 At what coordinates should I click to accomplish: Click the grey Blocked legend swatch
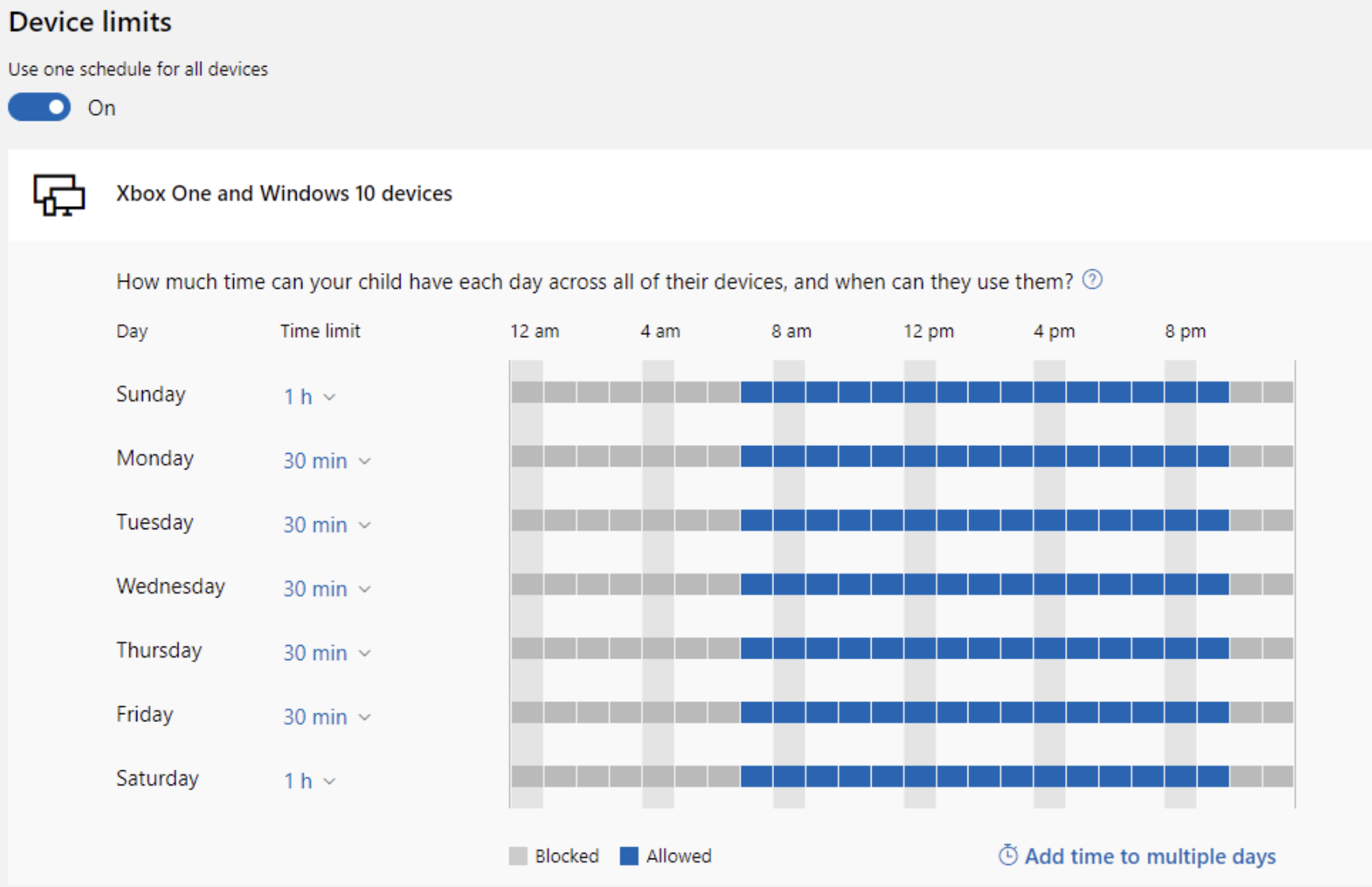point(518,856)
